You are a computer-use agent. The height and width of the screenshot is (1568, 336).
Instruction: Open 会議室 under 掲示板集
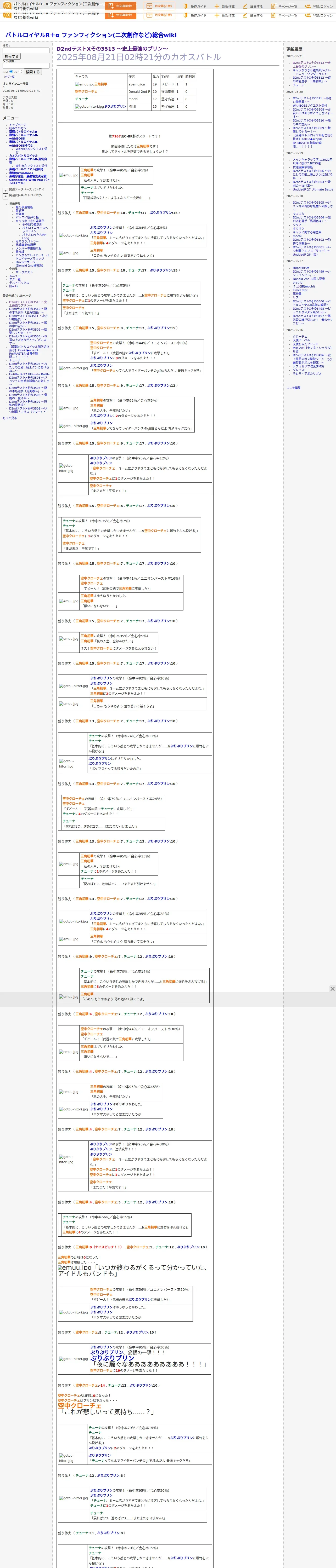pos(20,214)
